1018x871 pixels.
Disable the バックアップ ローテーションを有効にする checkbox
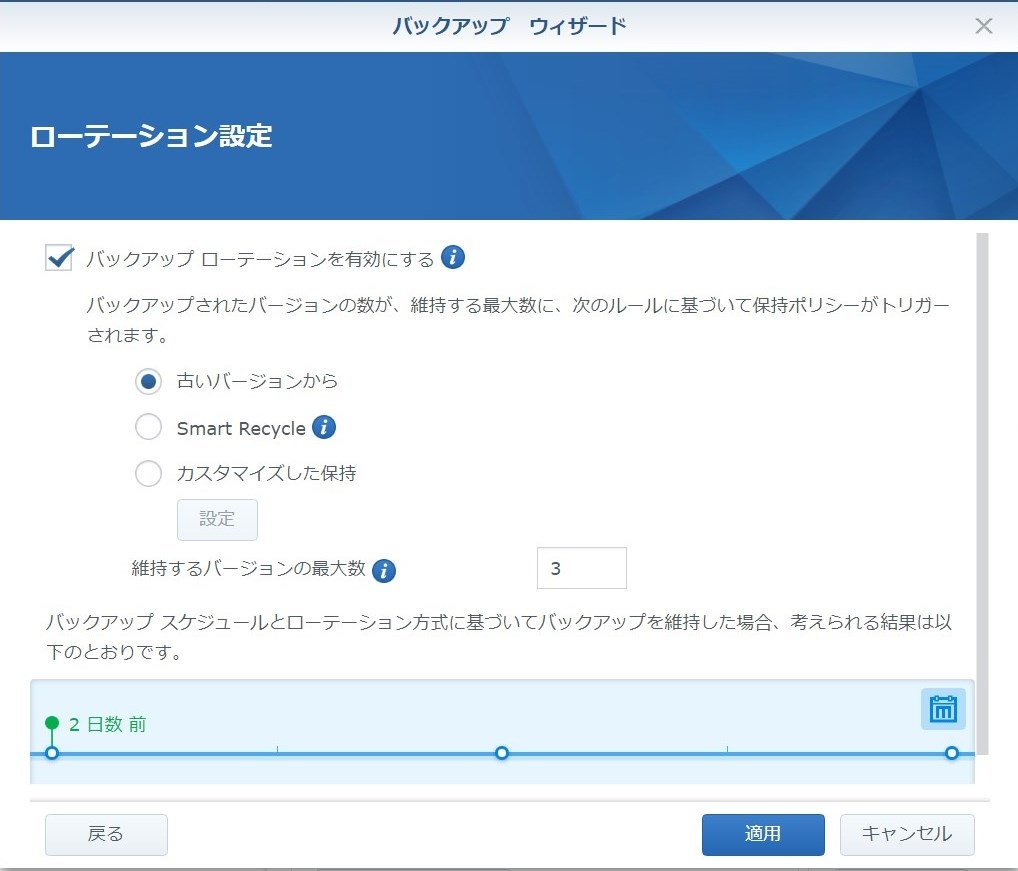[60, 258]
